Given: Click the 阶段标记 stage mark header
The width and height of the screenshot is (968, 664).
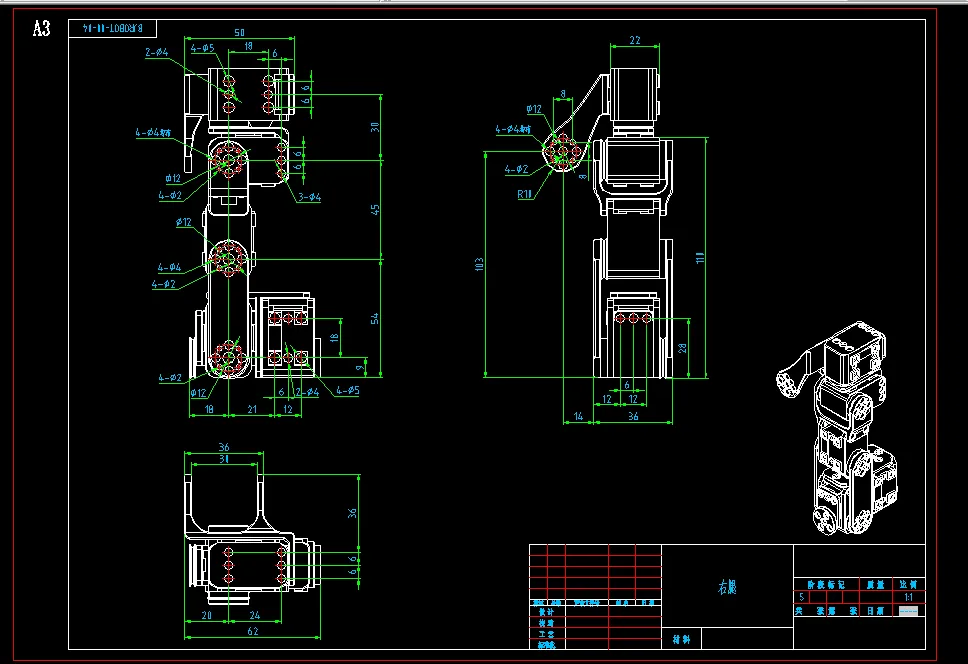Looking at the screenshot, I should click(x=826, y=584).
